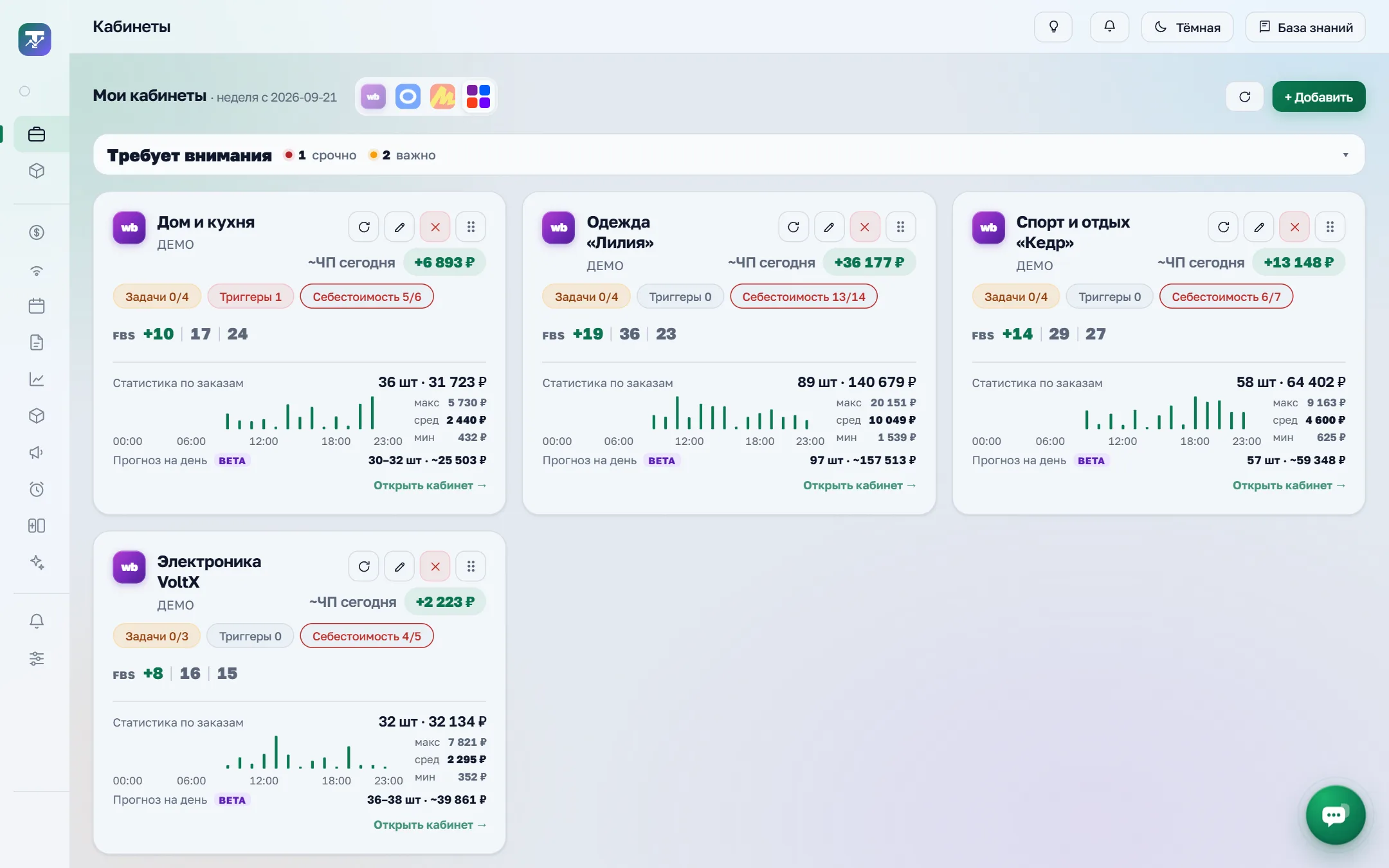Click +2 223 ₽ profit badge on Электроника
This screenshot has height=868, width=1389.
click(x=445, y=602)
